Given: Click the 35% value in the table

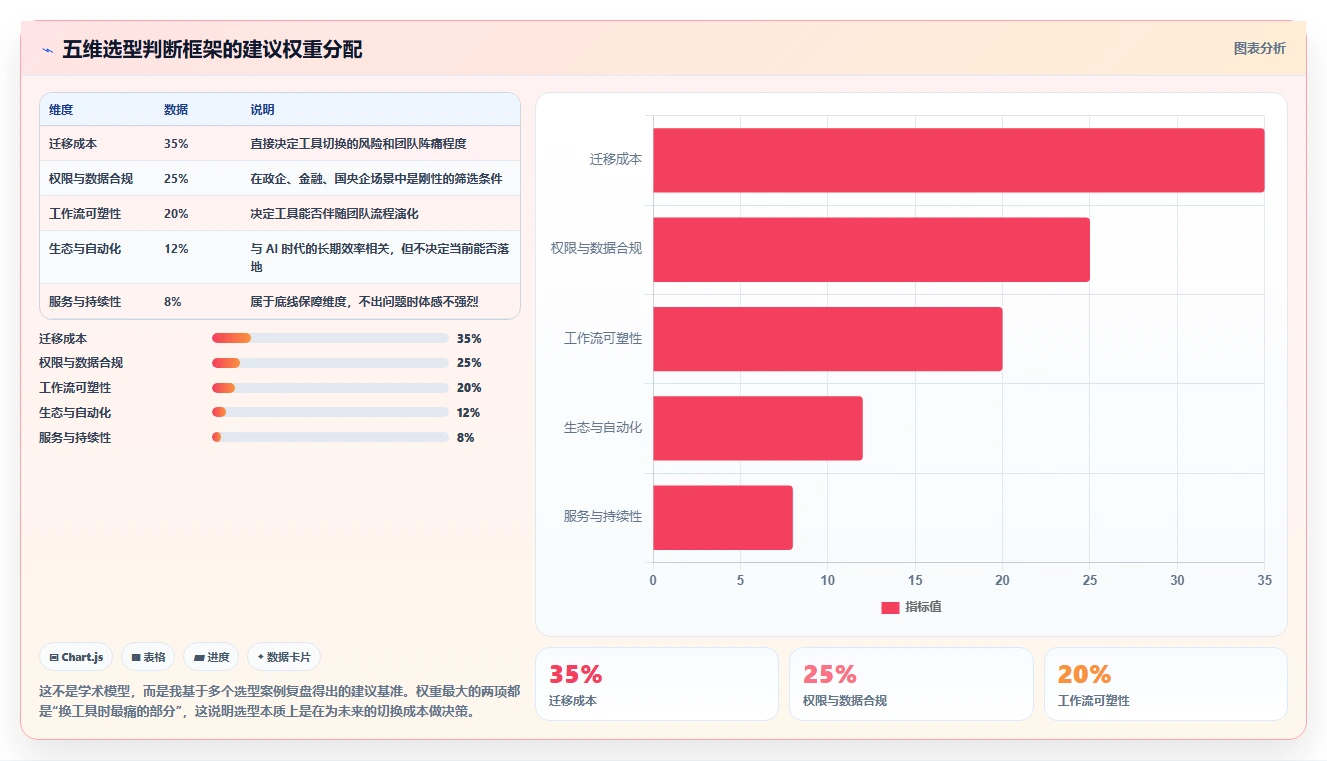Looking at the screenshot, I should pyautogui.click(x=176, y=144).
